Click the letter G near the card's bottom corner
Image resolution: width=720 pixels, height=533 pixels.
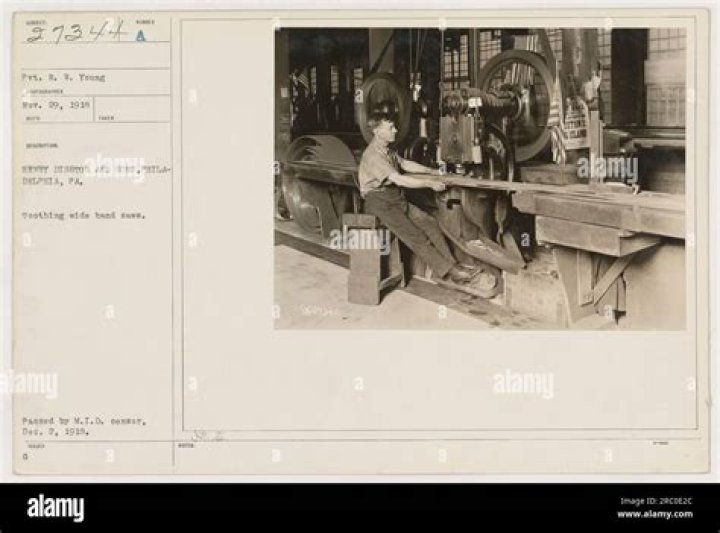pyautogui.click(x=25, y=457)
